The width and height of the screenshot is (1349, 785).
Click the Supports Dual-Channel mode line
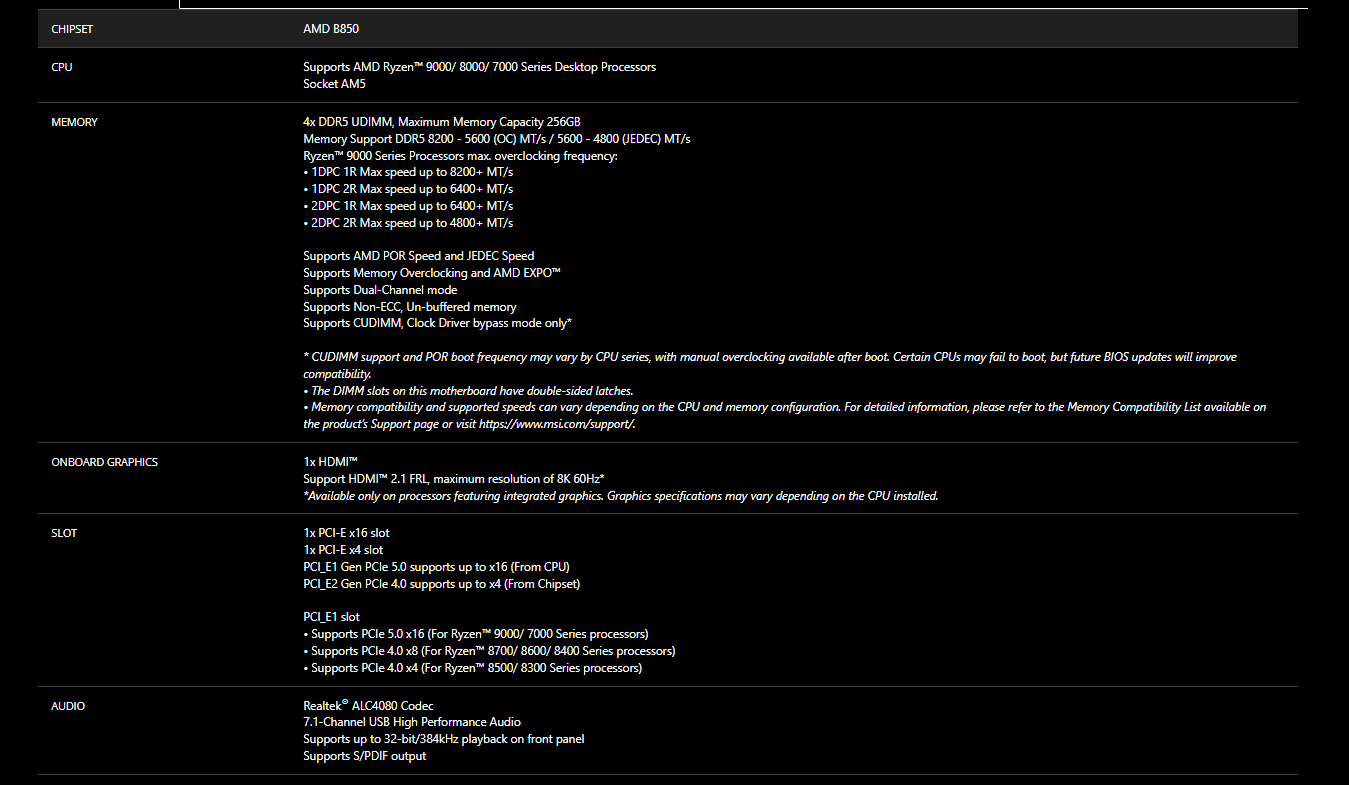(380, 290)
